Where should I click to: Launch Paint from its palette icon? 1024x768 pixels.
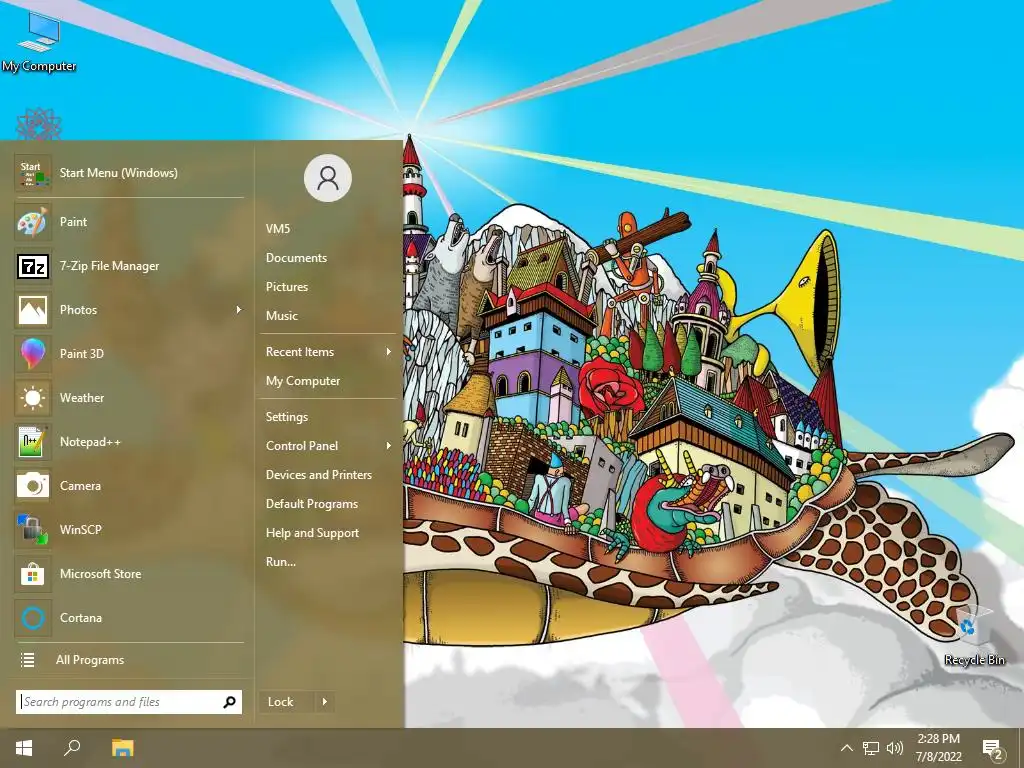pos(33,222)
